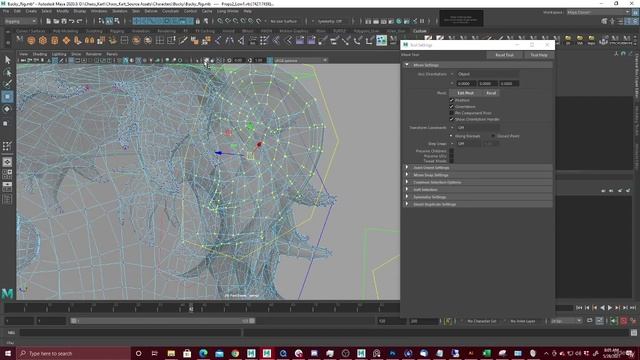
Task: Enable Pin Component Pivot
Action: click(451, 113)
